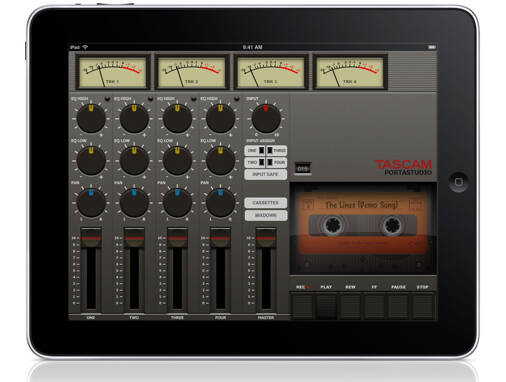Hit the PAUSE transport key
506x382 pixels.
click(x=398, y=306)
